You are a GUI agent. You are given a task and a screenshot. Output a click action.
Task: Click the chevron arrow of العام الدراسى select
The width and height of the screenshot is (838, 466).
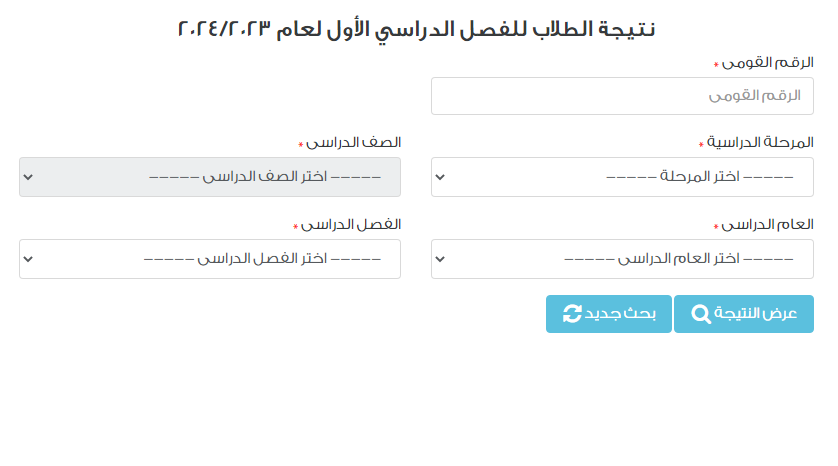[x=441, y=260]
